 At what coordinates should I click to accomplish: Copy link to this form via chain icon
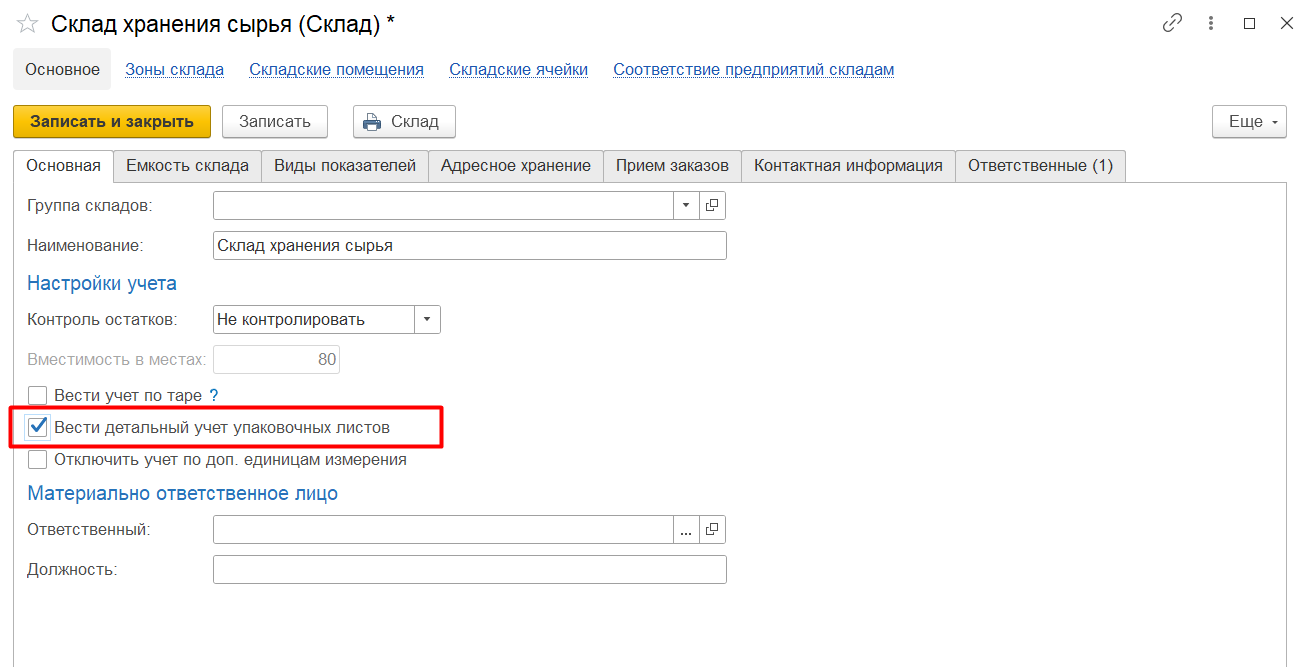point(1172,24)
